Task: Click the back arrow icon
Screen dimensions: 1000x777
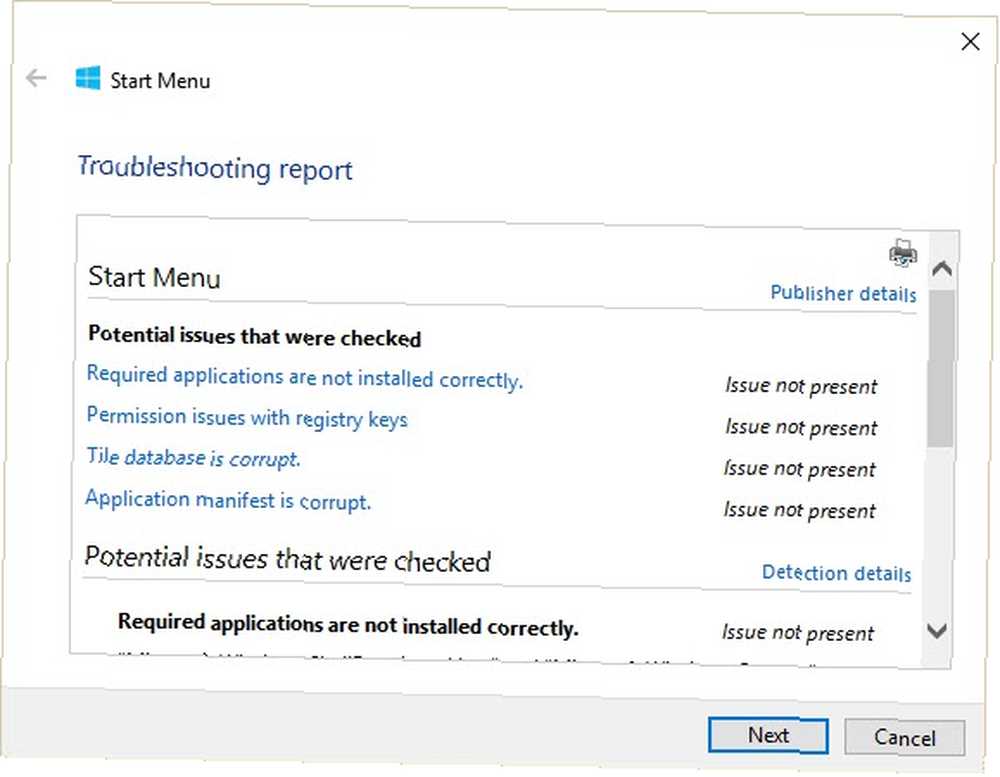Action: 36,78
